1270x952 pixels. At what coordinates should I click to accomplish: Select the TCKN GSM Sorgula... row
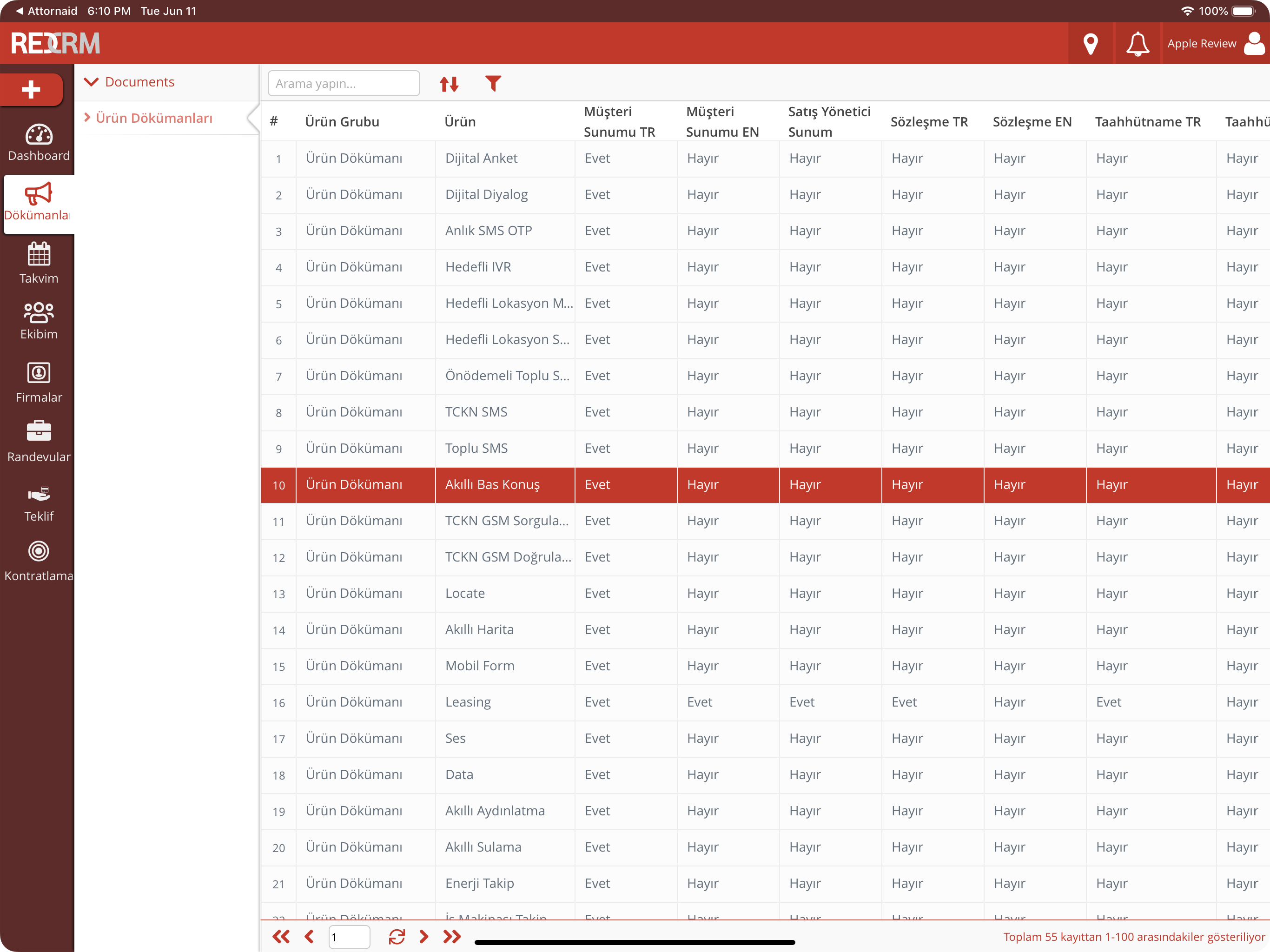click(765, 521)
